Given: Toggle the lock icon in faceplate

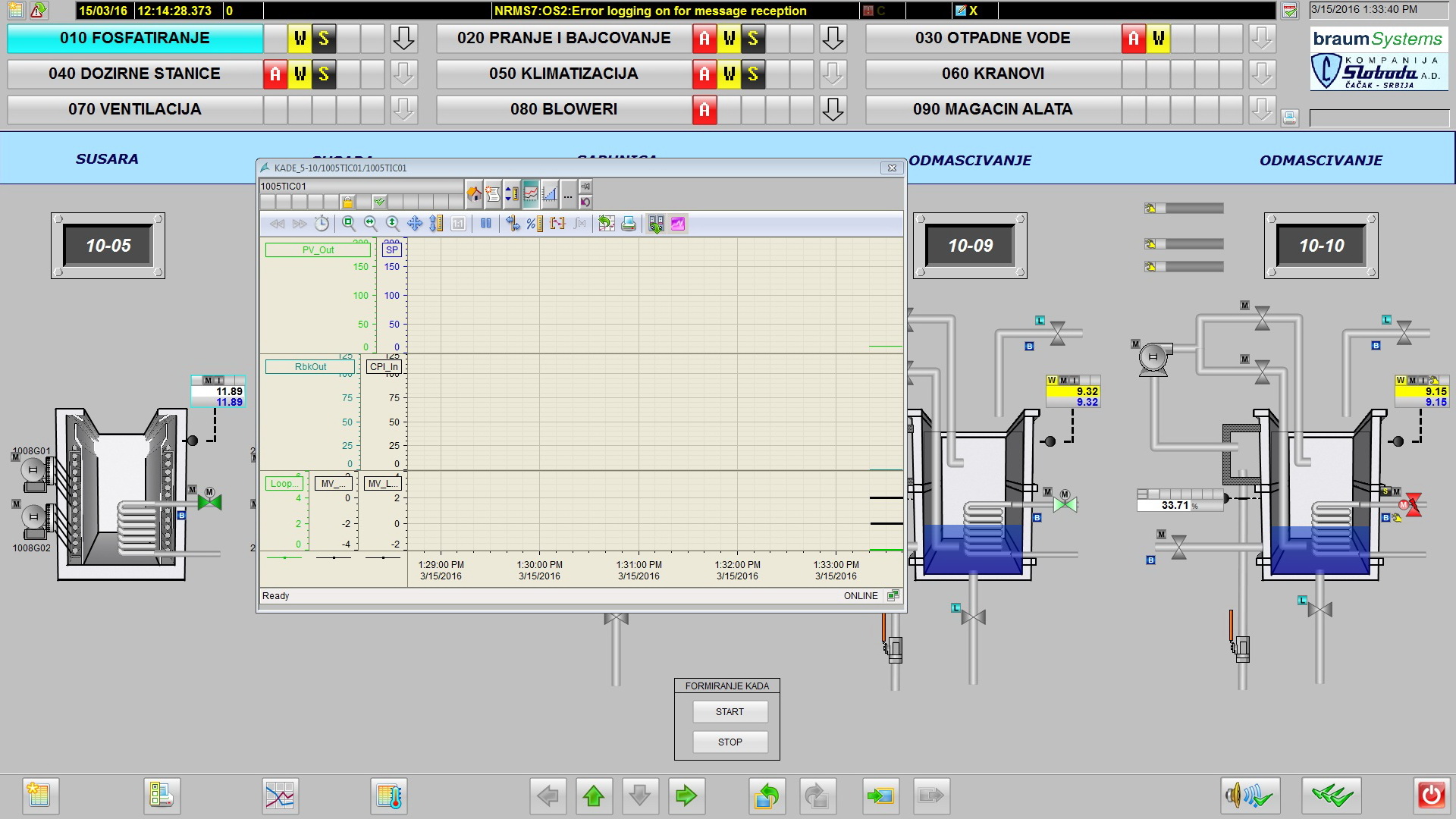Looking at the screenshot, I should tap(347, 202).
